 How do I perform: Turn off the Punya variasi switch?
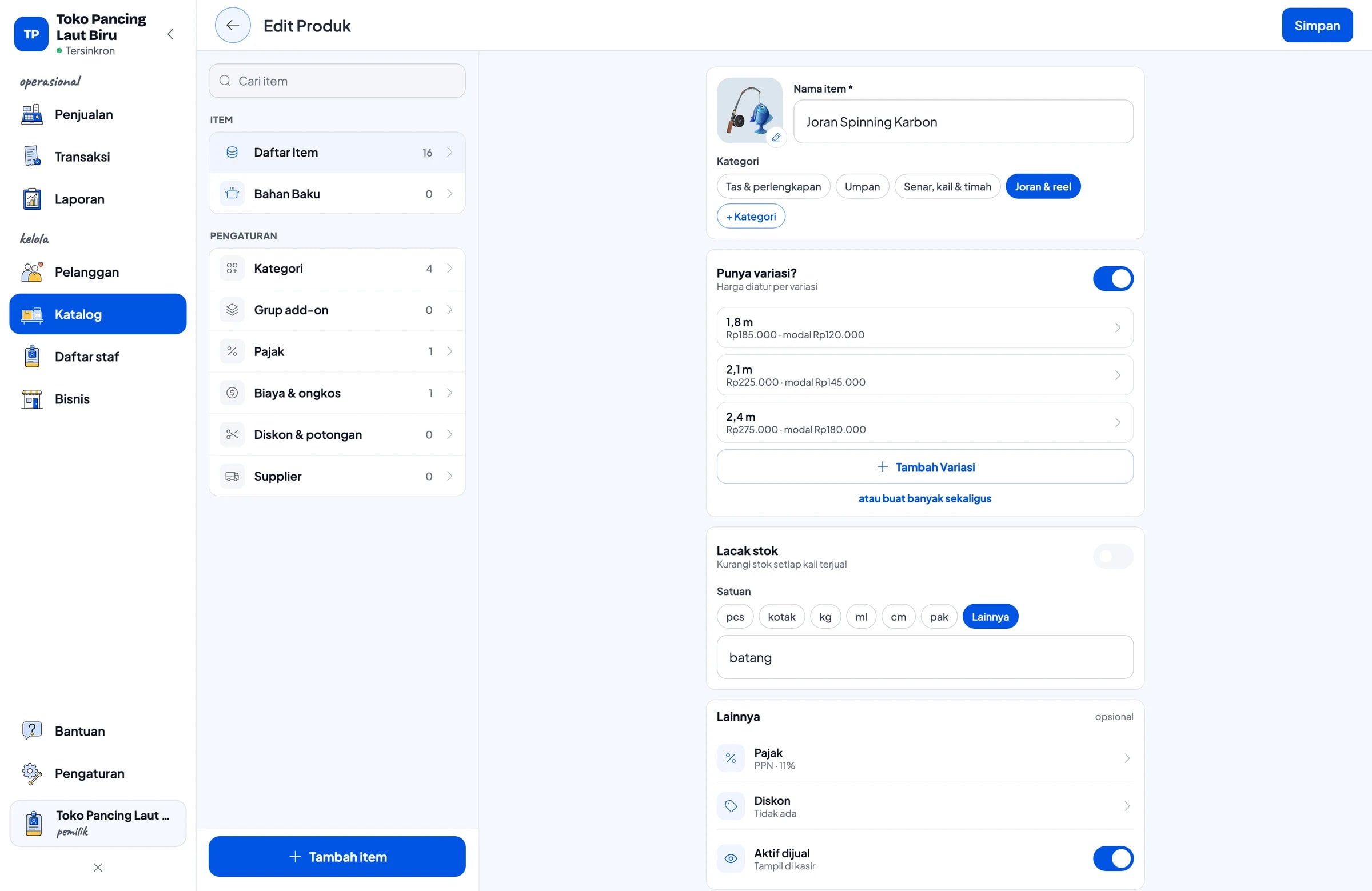click(1112, 279)
